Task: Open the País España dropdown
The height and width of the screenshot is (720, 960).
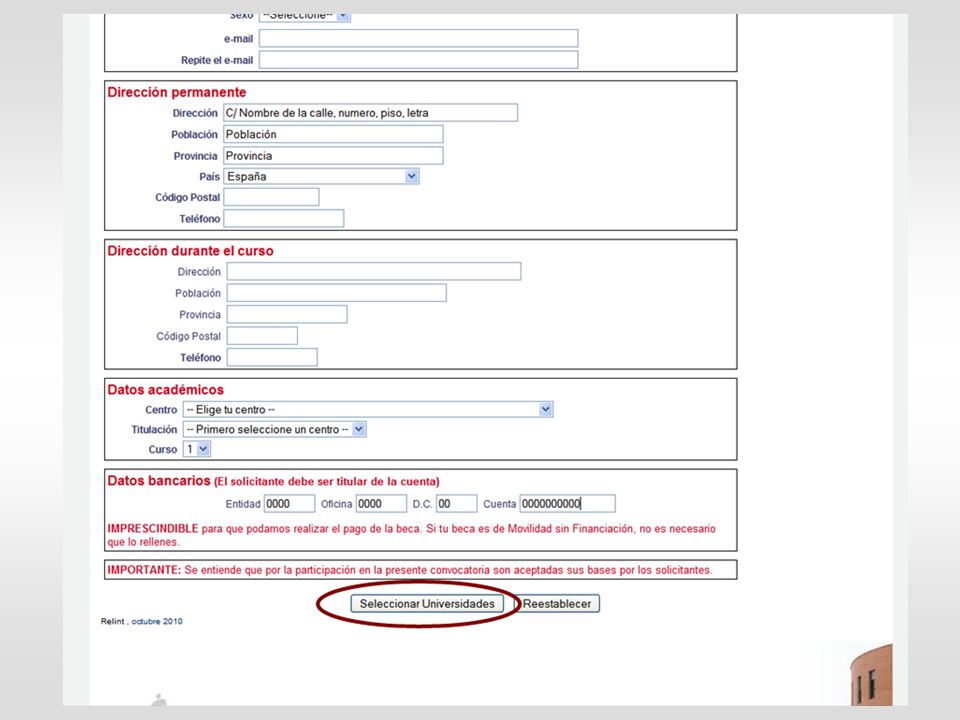Action: click(321, 176)
